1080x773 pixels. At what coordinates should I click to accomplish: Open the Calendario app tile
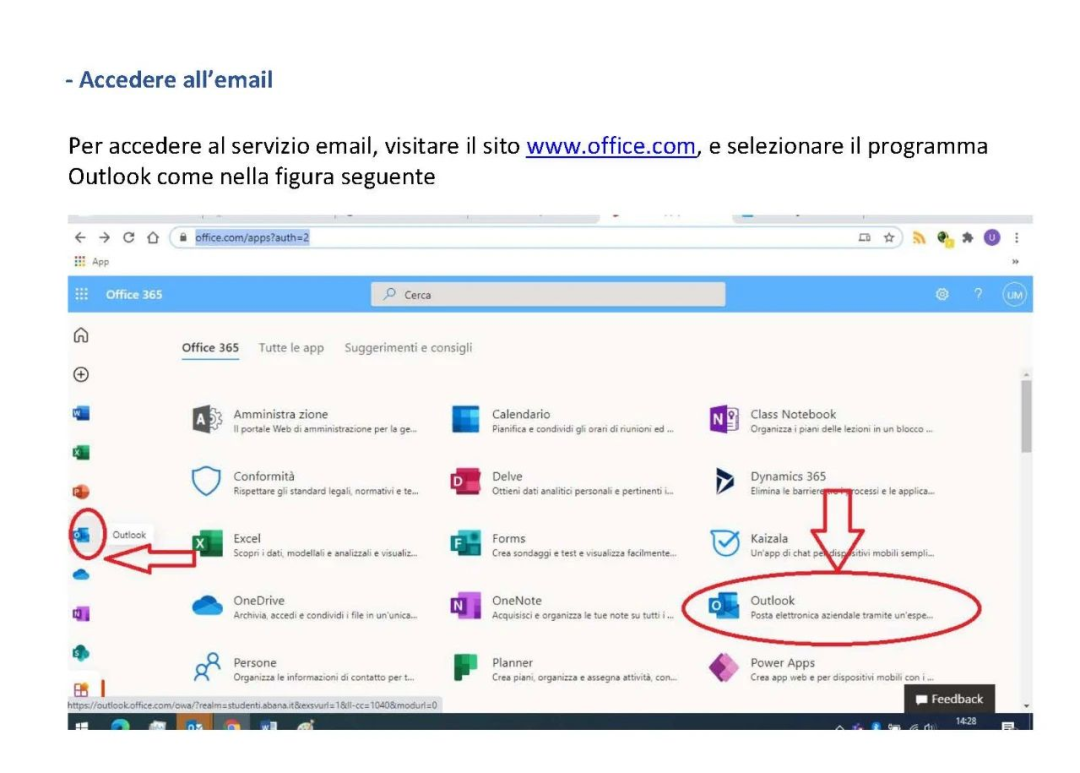pyautogui.click(x=563, y=420)
